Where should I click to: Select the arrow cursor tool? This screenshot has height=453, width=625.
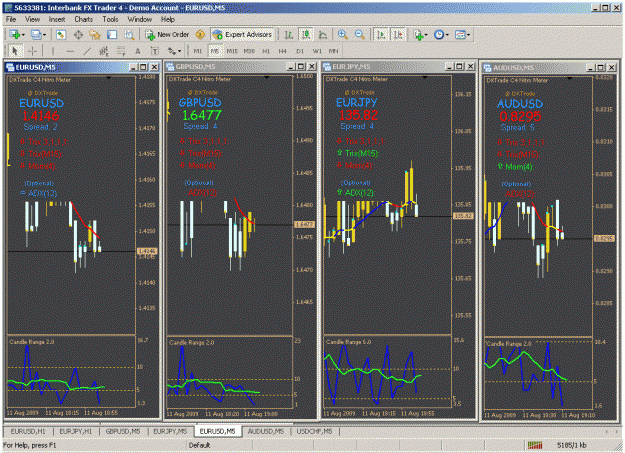(15, 51)
